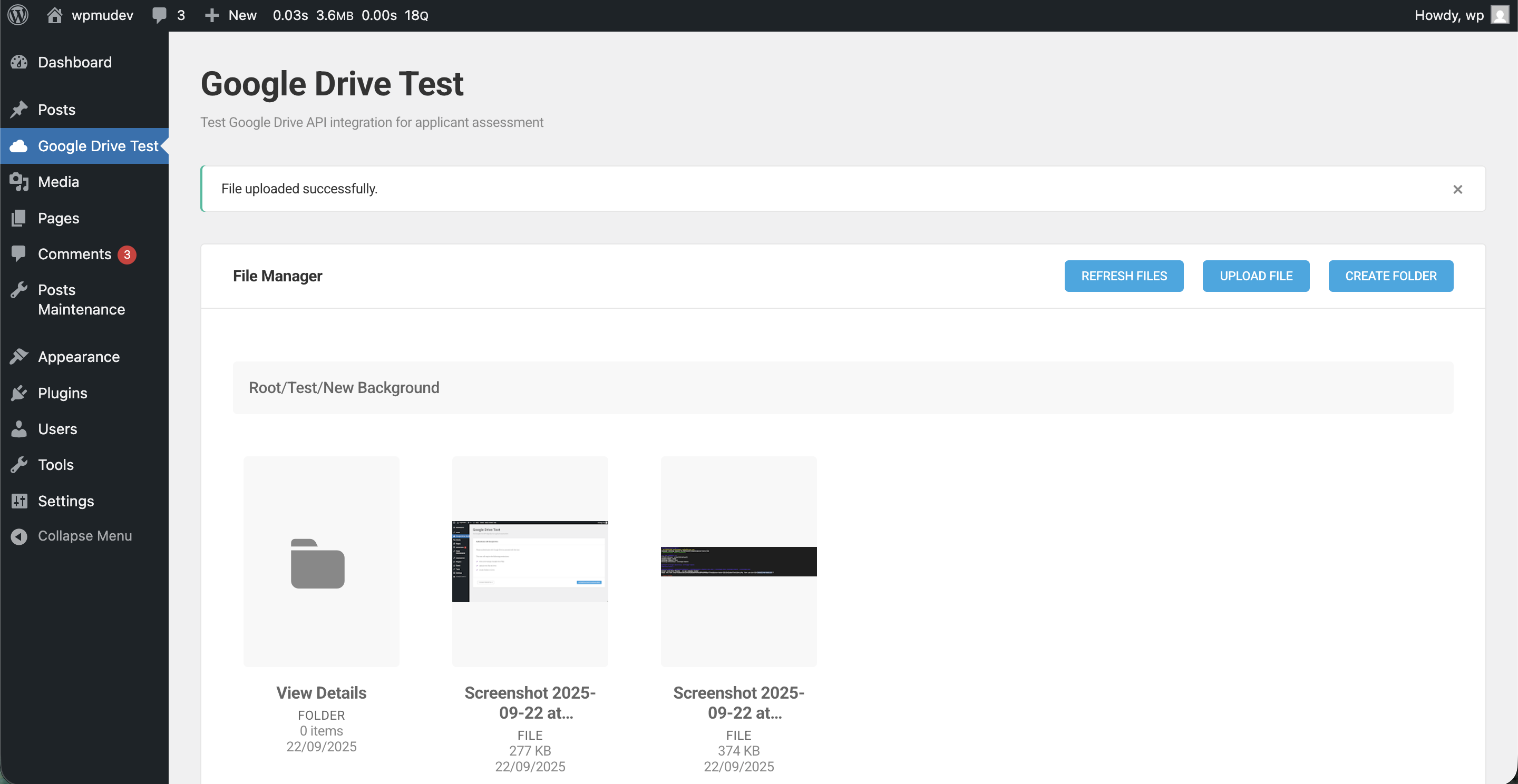This screenshot has width=1518, height=784.
Task: Go to Posts menu item
Action: 56,110
